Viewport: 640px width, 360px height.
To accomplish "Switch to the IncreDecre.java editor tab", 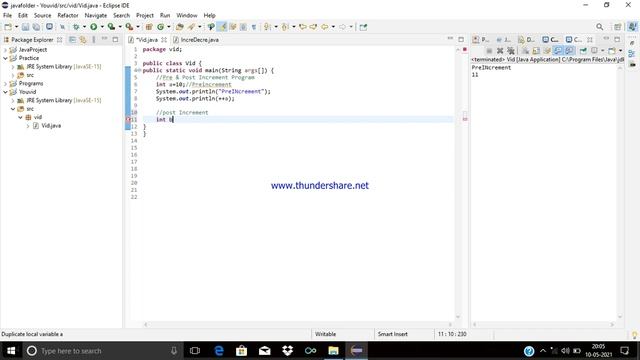I will click(196, 40).
